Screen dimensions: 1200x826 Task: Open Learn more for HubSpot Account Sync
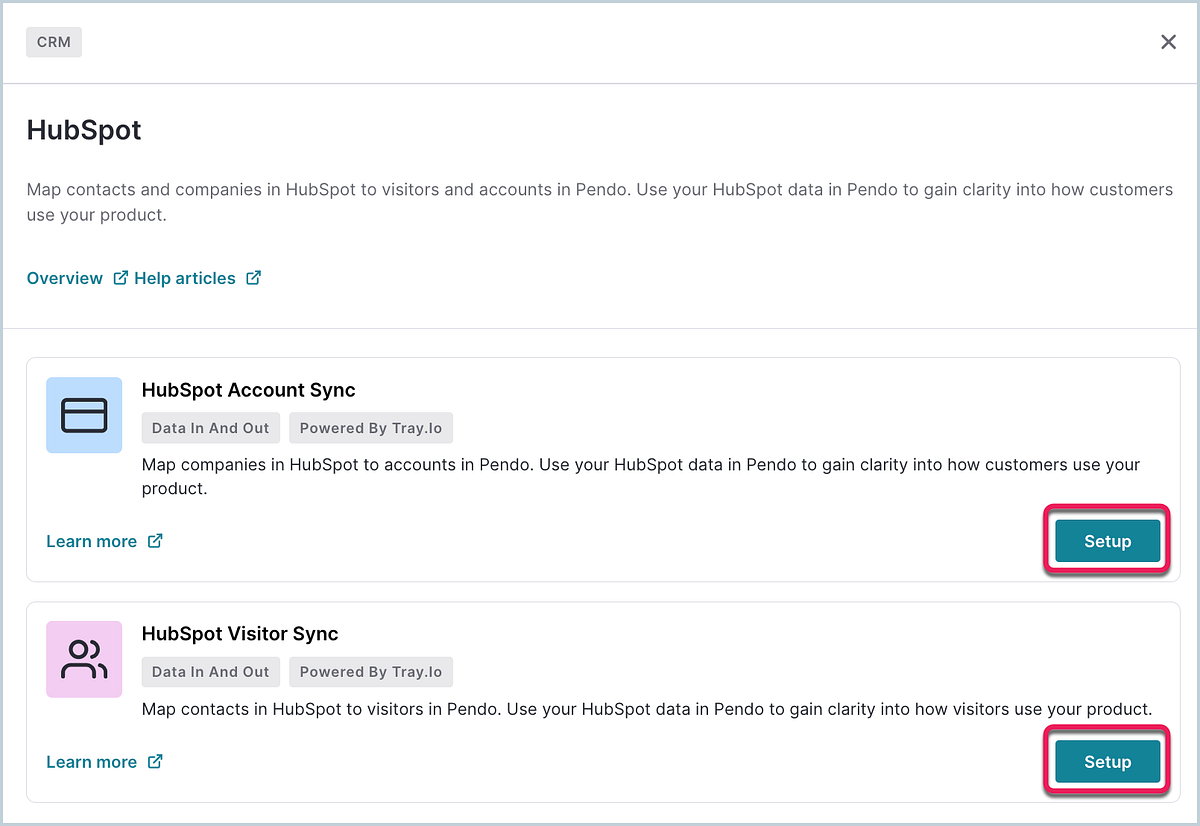[92, 541]
